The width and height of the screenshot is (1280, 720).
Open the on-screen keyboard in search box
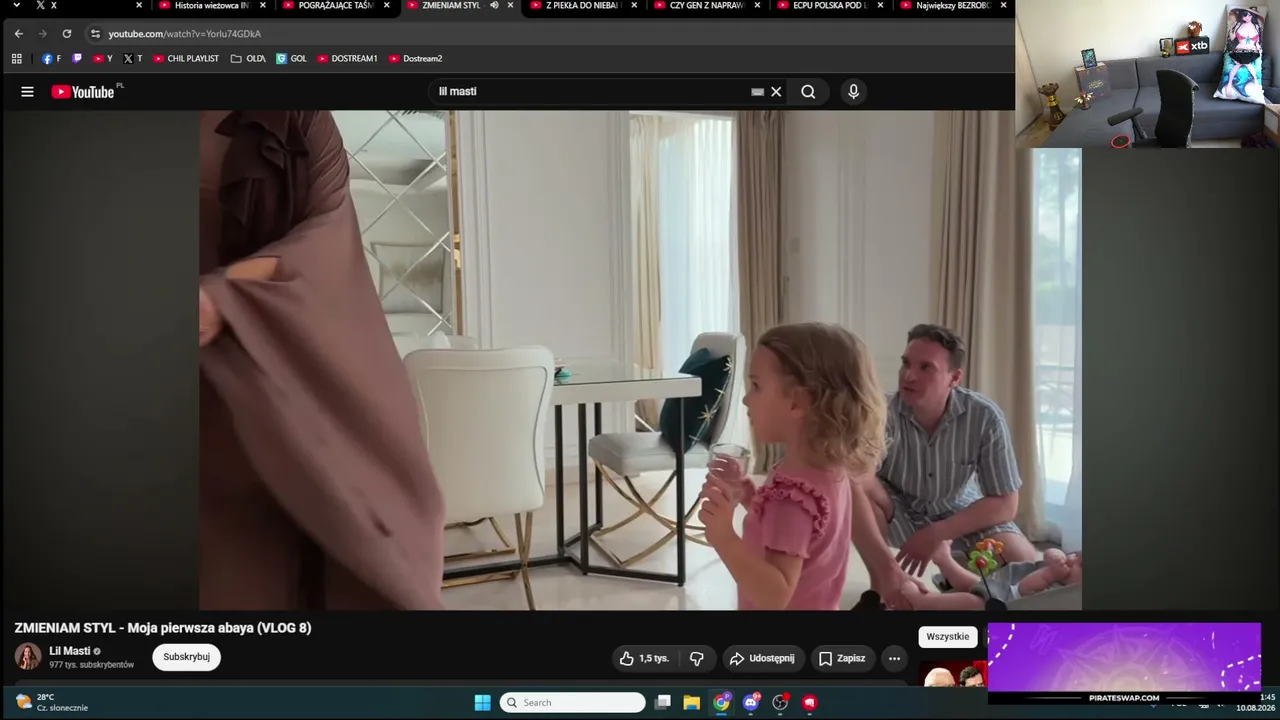[758, 92]
